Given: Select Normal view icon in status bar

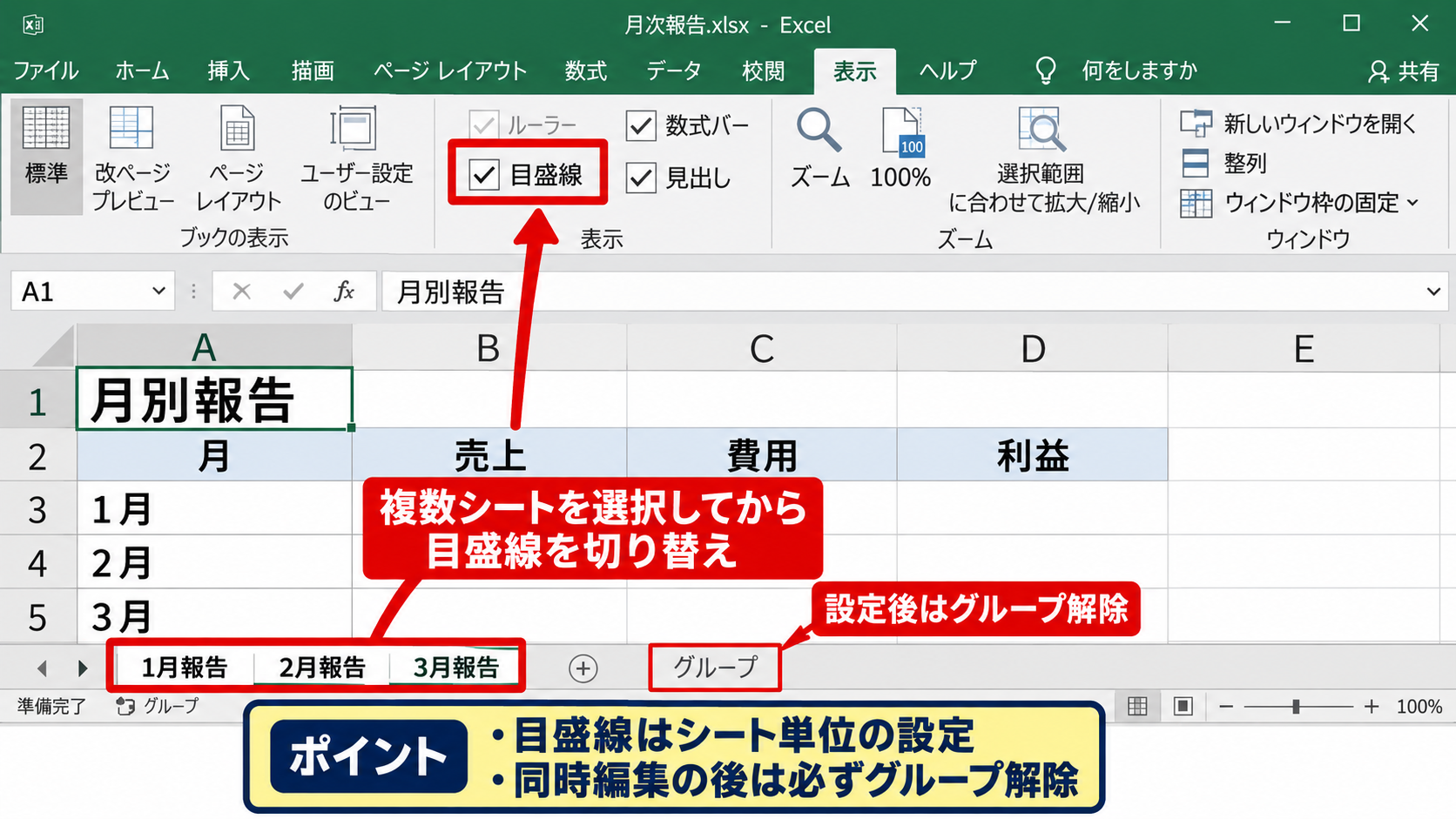Looking at the screenshot, I should pos(1137,706).
